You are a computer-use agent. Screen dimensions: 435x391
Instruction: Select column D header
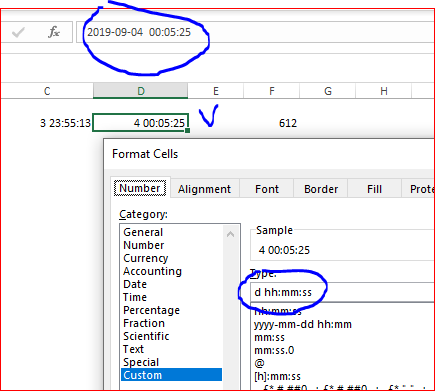click(141, 91)
